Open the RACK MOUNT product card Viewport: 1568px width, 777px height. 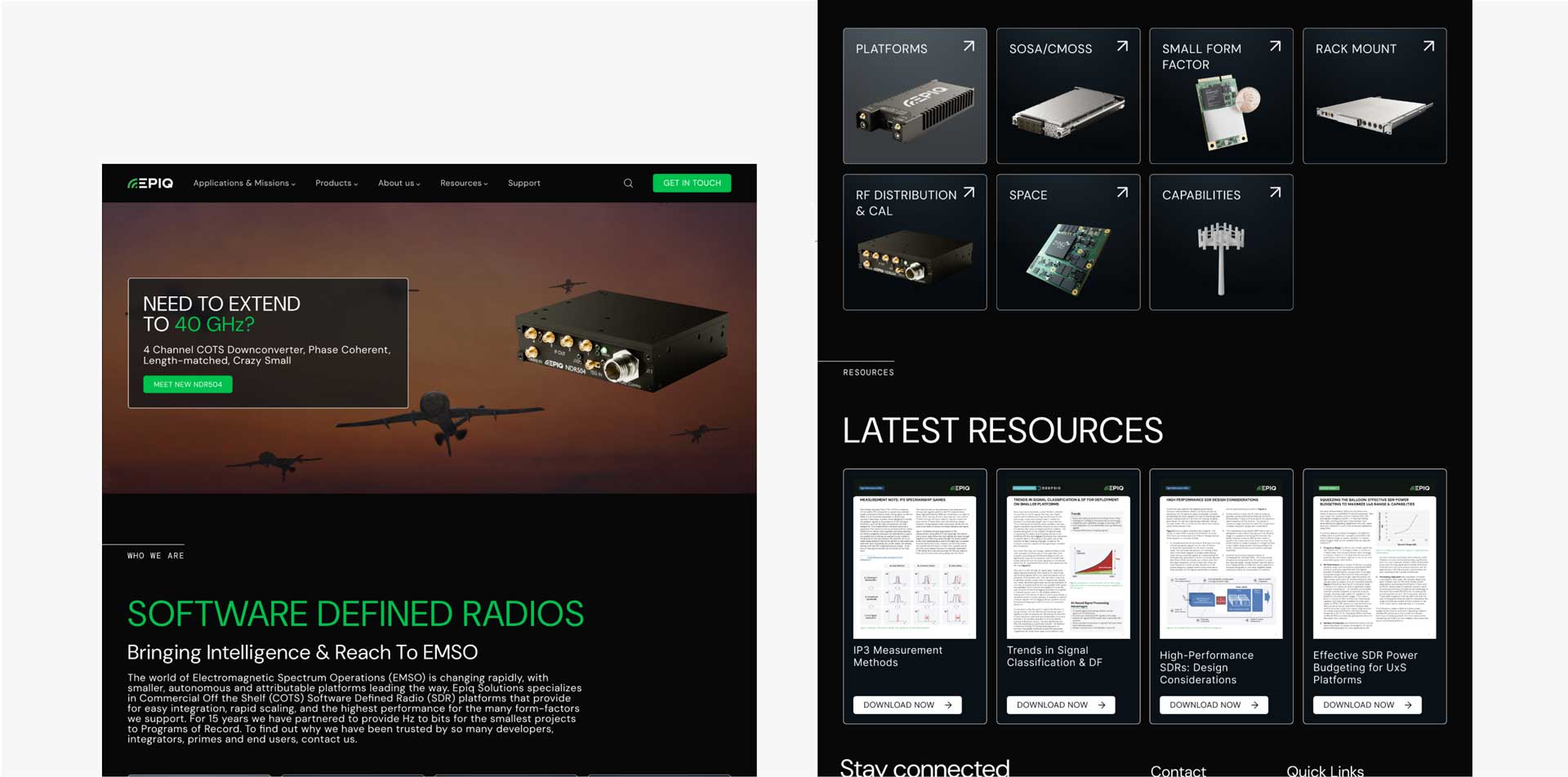point(1374,96)
